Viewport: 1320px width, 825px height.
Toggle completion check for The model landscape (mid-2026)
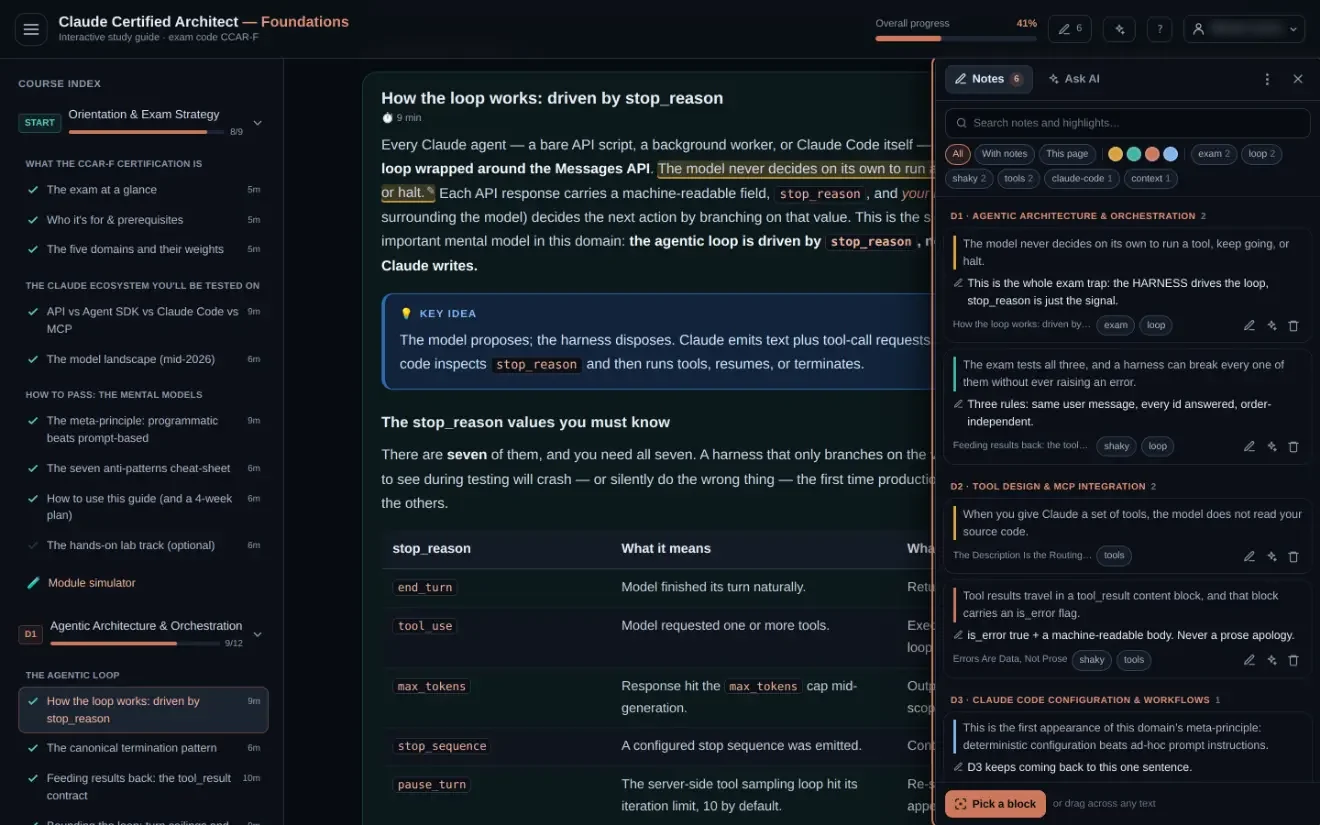tap(33, 360)
